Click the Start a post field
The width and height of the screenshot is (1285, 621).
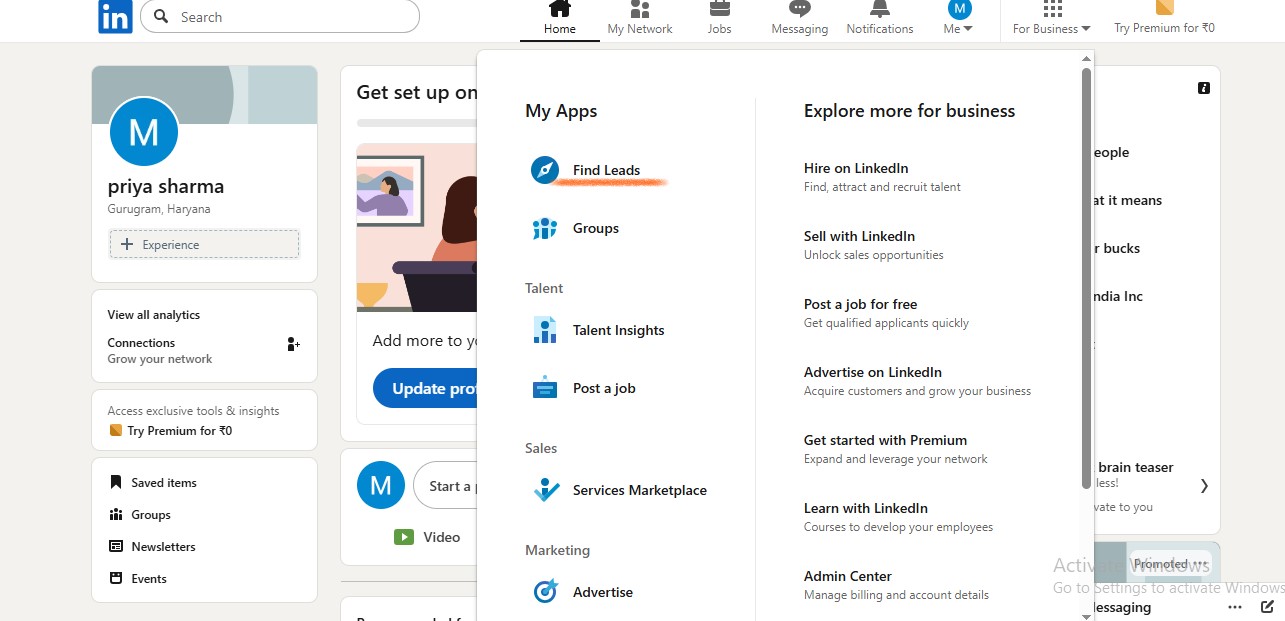pos(446,486)
